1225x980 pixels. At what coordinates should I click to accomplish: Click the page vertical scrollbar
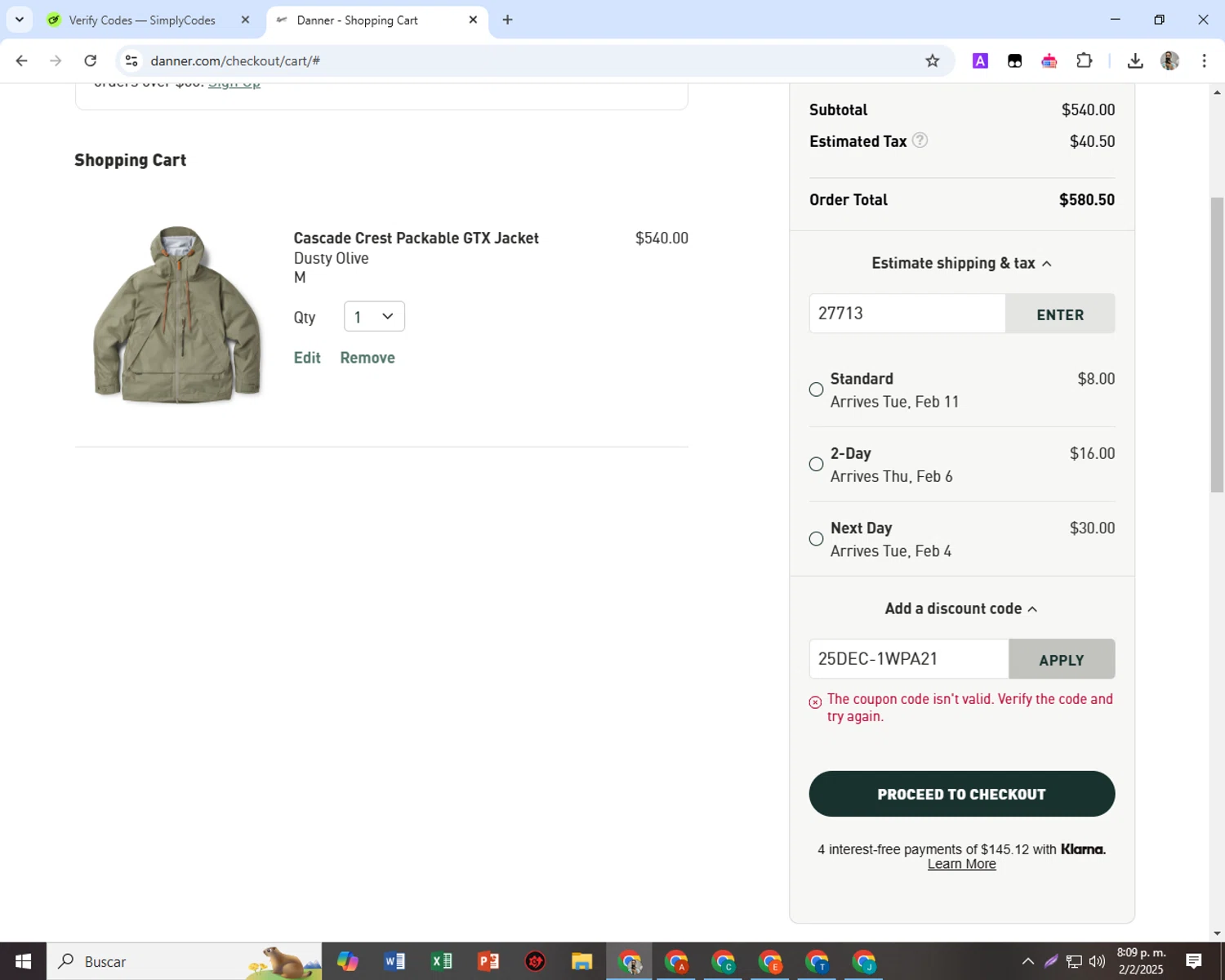coord(1217,343)
